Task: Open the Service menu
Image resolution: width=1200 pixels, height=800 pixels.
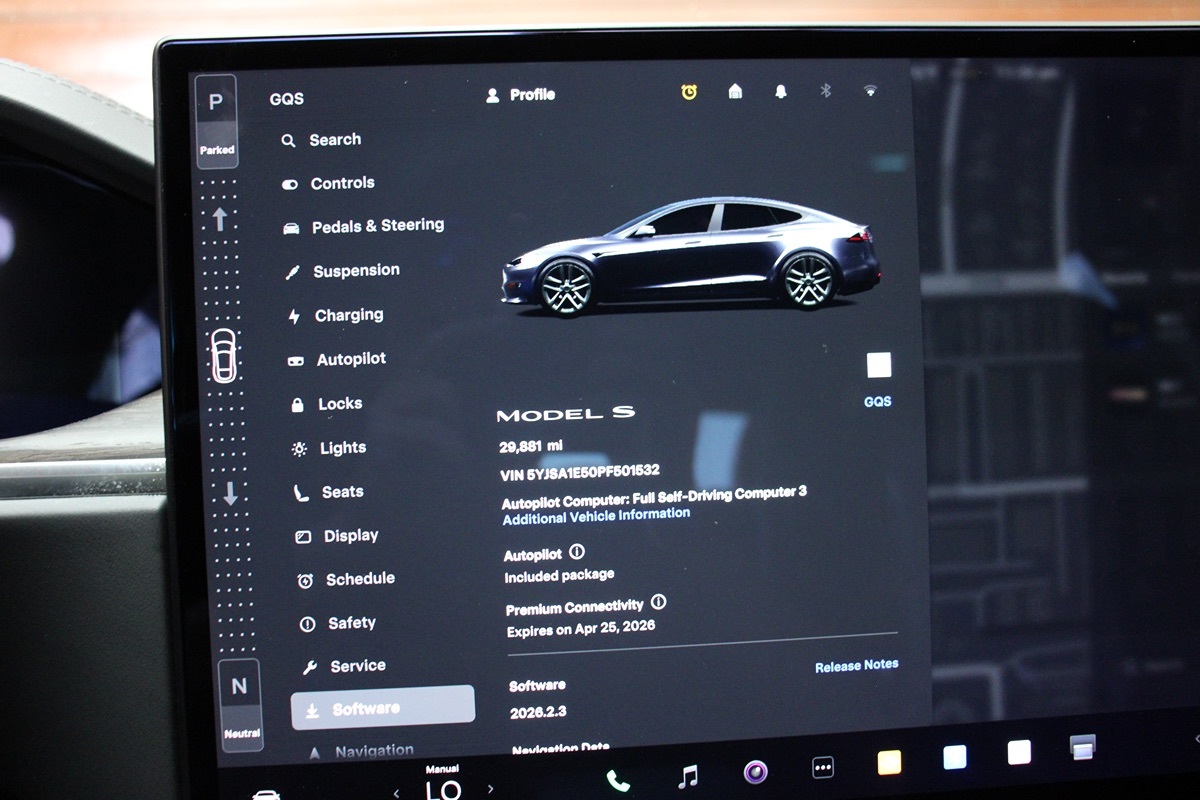Action: (344, 666)
